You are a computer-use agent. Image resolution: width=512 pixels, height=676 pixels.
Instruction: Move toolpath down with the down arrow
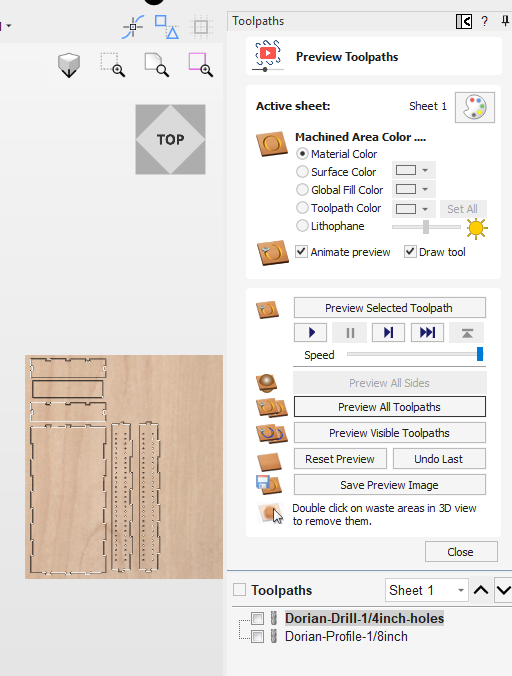(503, 590)
